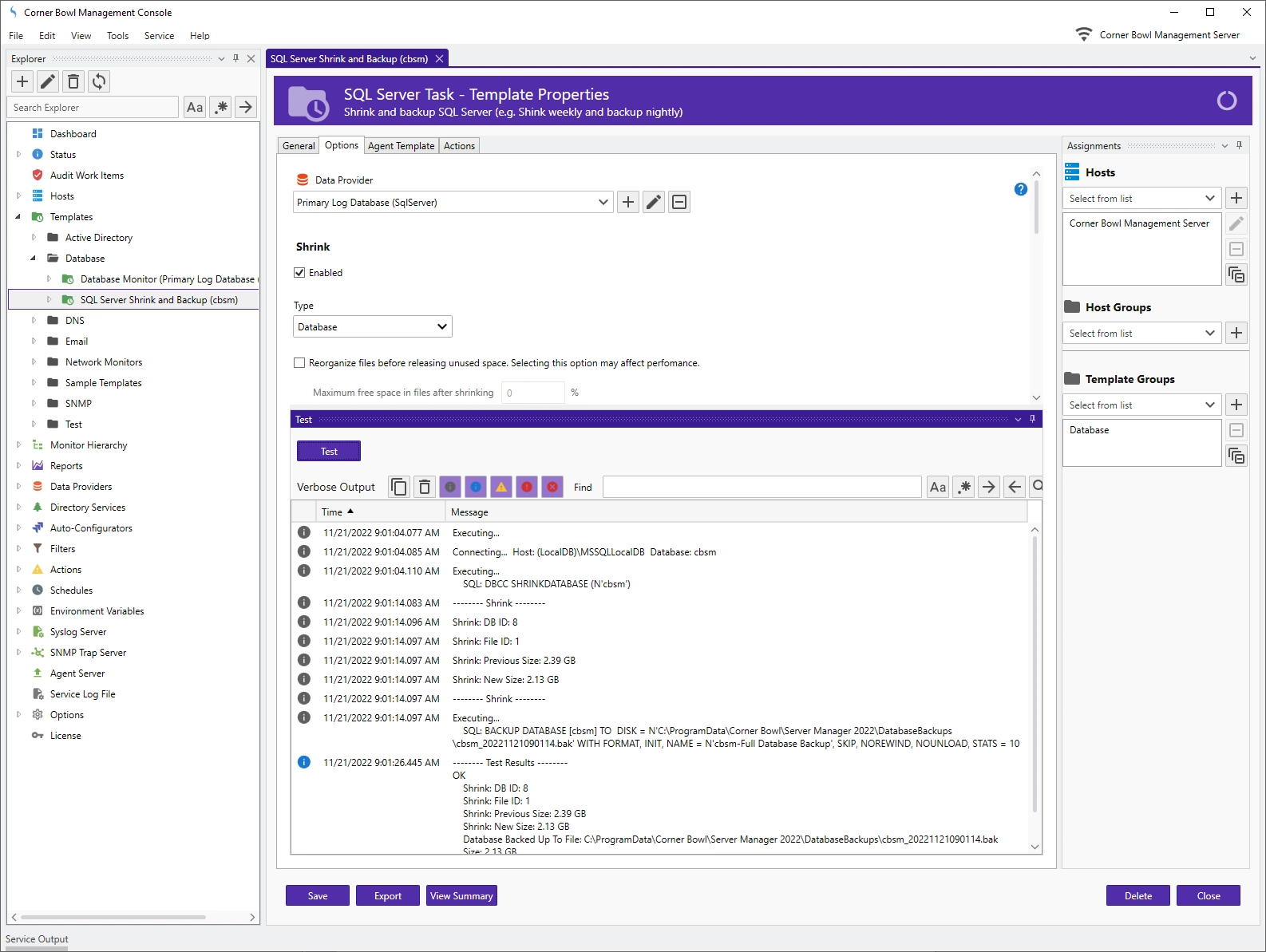1266x952 pixels.
Task: Run the Test button
Action: tap(329, 452)
